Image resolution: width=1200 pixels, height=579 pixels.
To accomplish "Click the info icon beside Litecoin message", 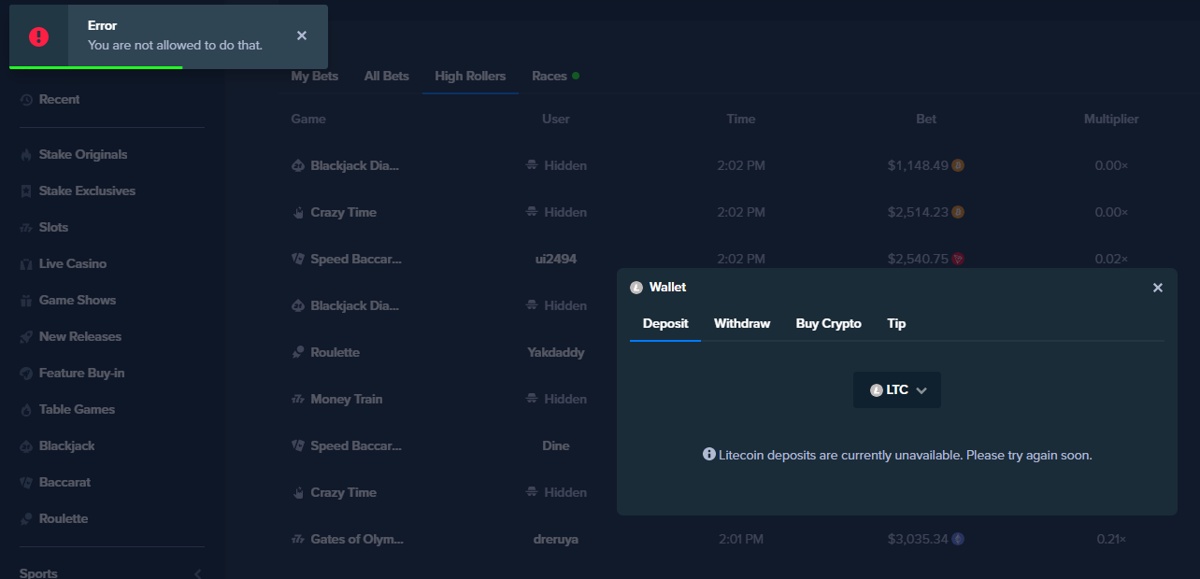I will pos(709,454).
